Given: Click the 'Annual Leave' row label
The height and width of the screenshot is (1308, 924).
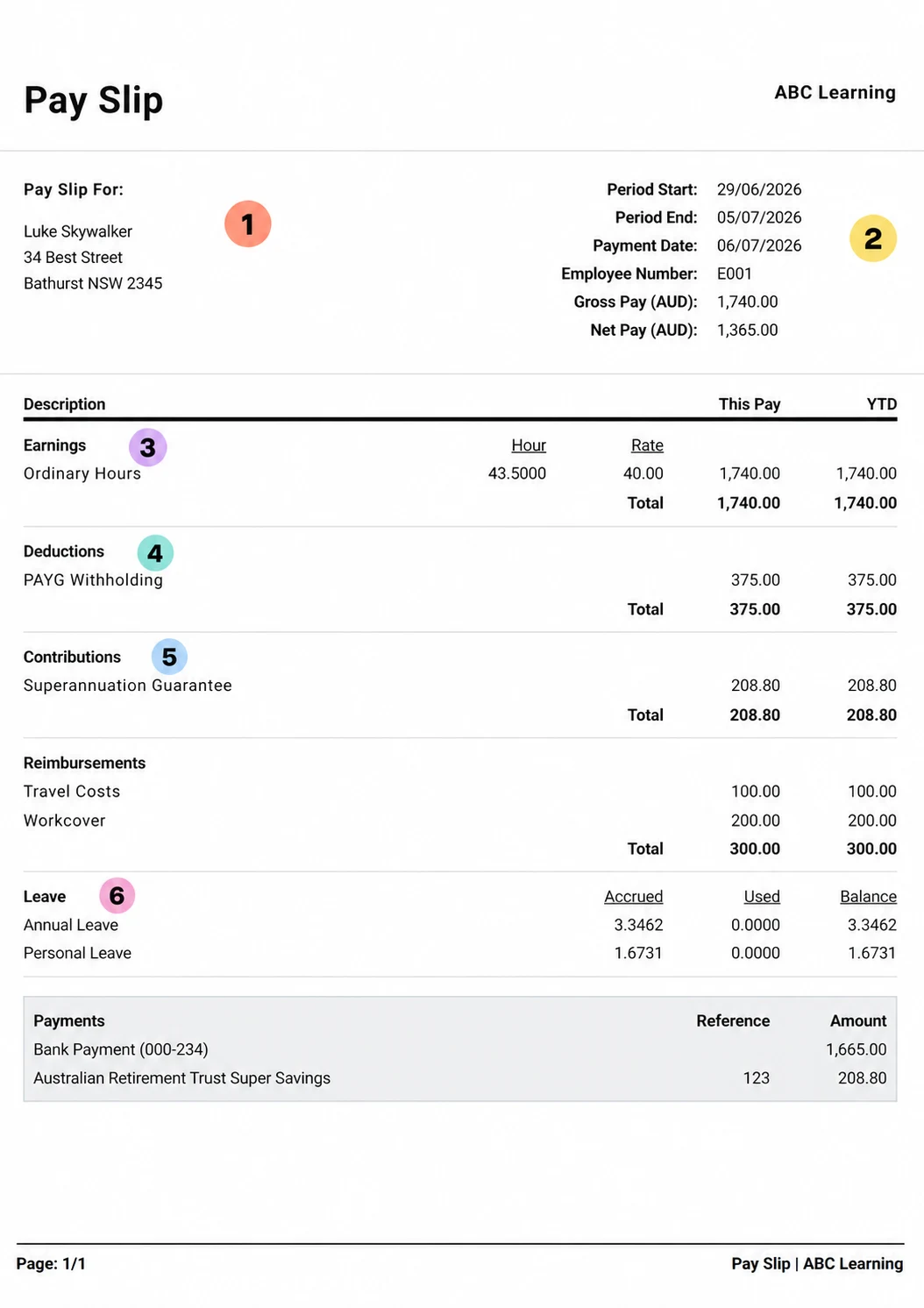Looking at the screenshot, I should coord(71,925).
